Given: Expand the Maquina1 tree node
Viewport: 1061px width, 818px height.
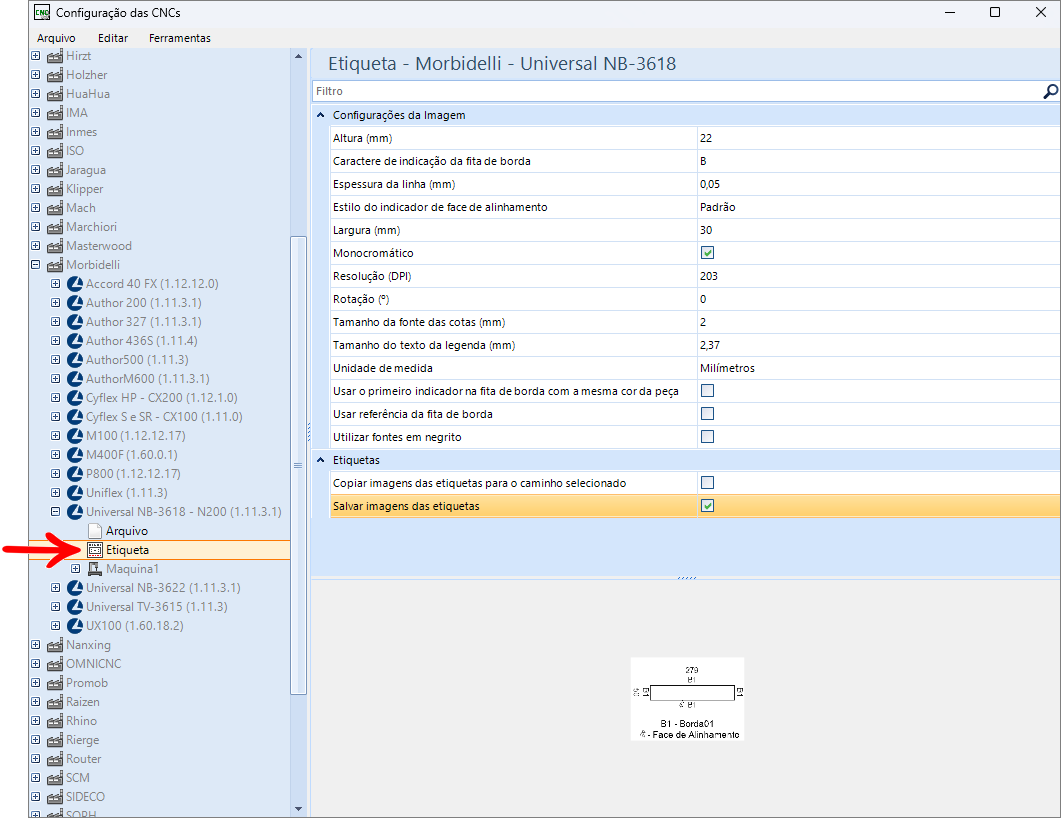Looking at the screenshot, I should click(76, 569).
